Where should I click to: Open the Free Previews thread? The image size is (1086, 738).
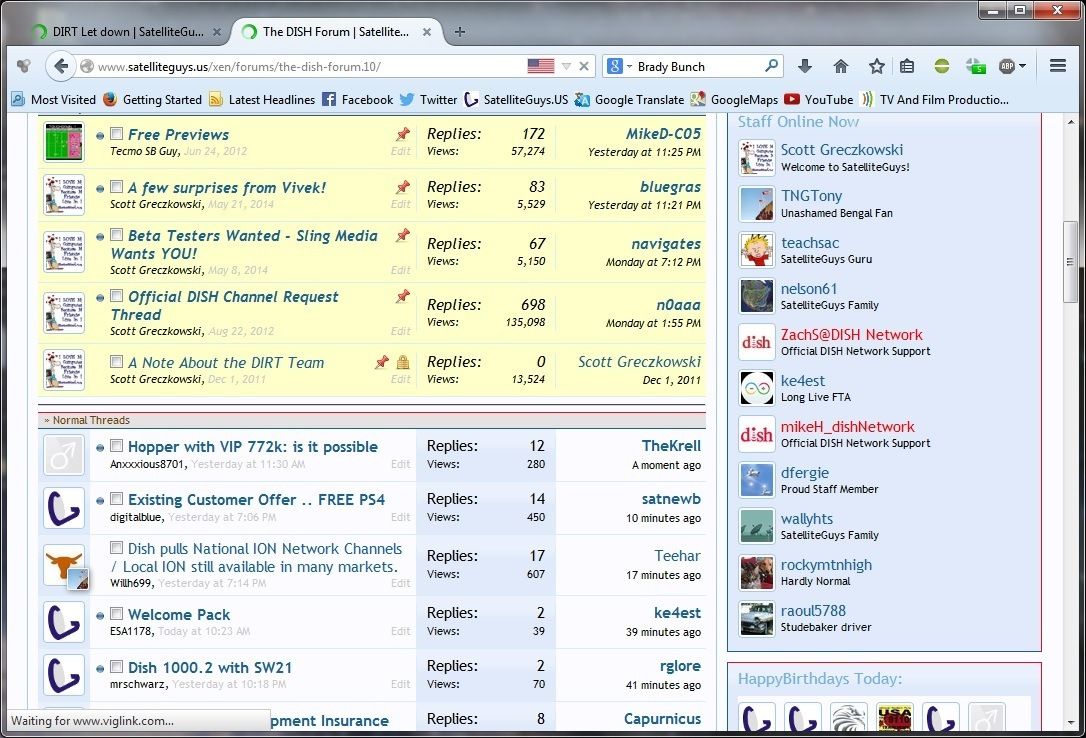[x=178, y=134]
